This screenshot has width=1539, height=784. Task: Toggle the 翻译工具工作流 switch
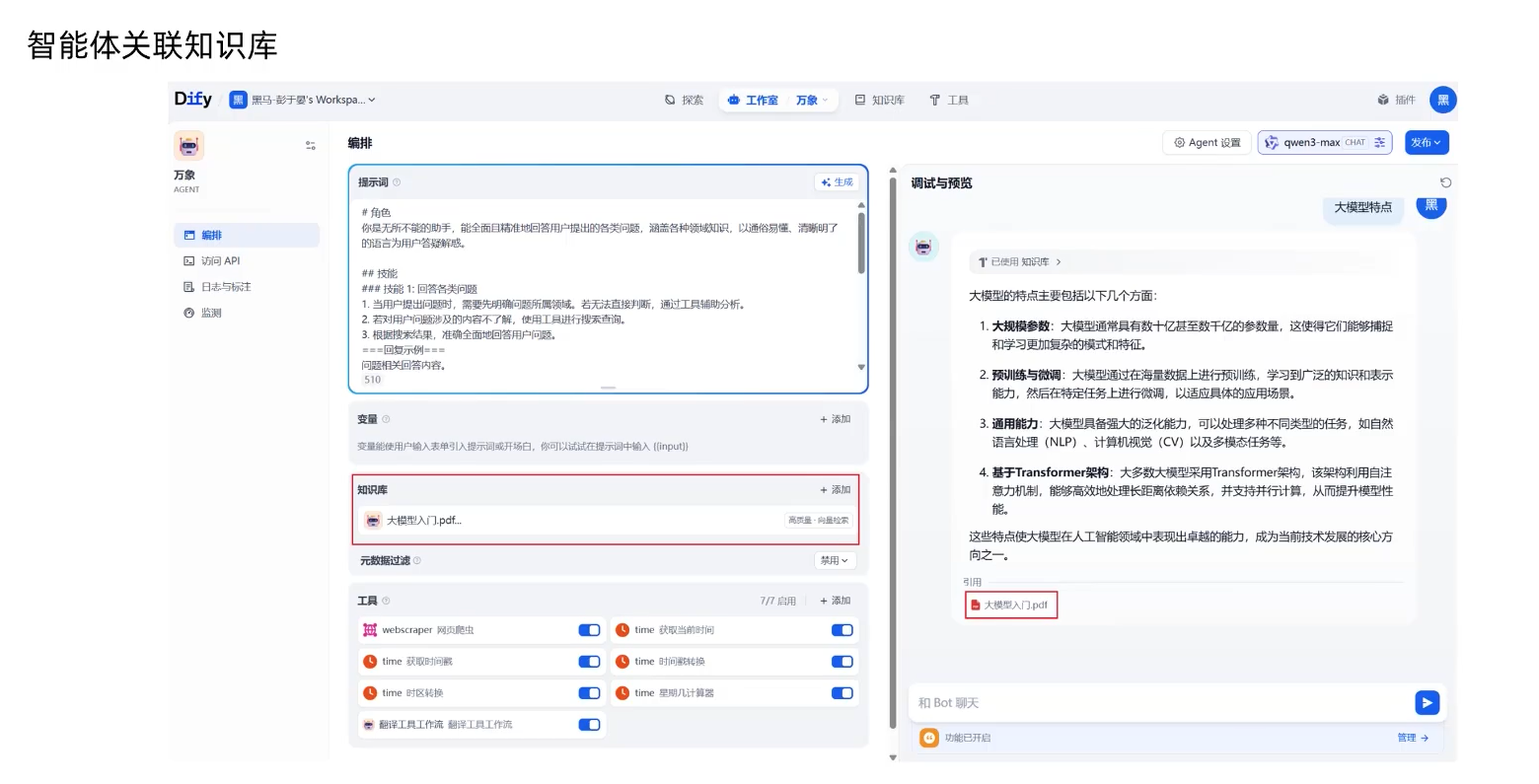pos(589,725)
